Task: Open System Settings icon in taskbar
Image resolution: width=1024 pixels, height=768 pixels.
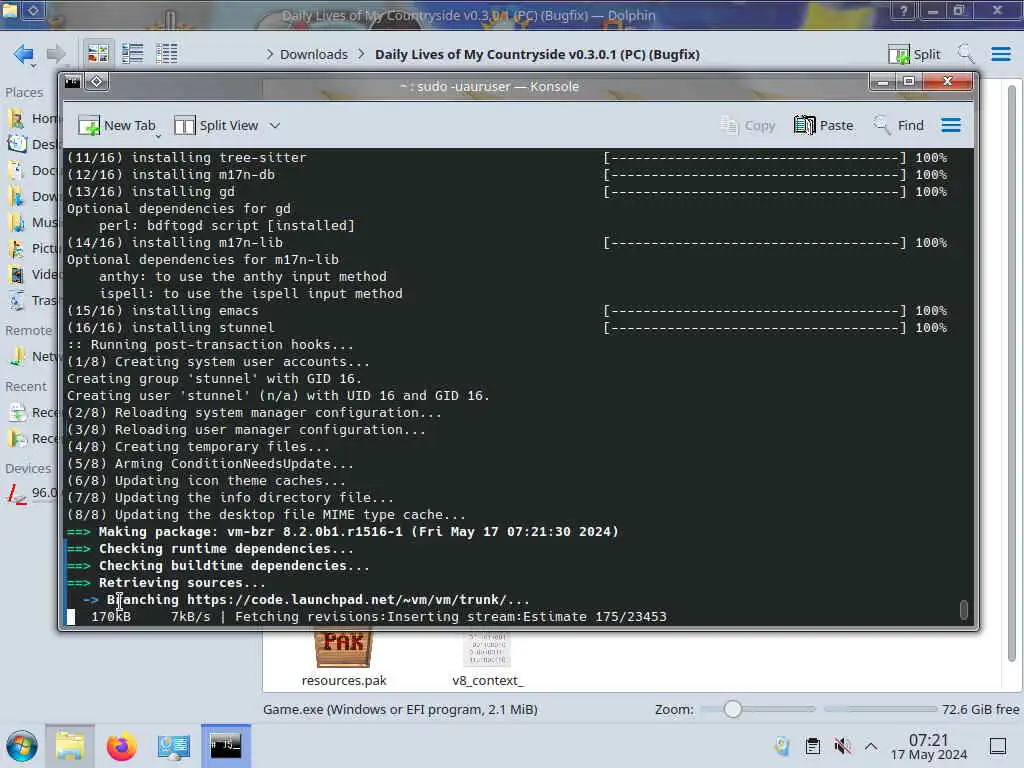Action: [x=173, y=746]
